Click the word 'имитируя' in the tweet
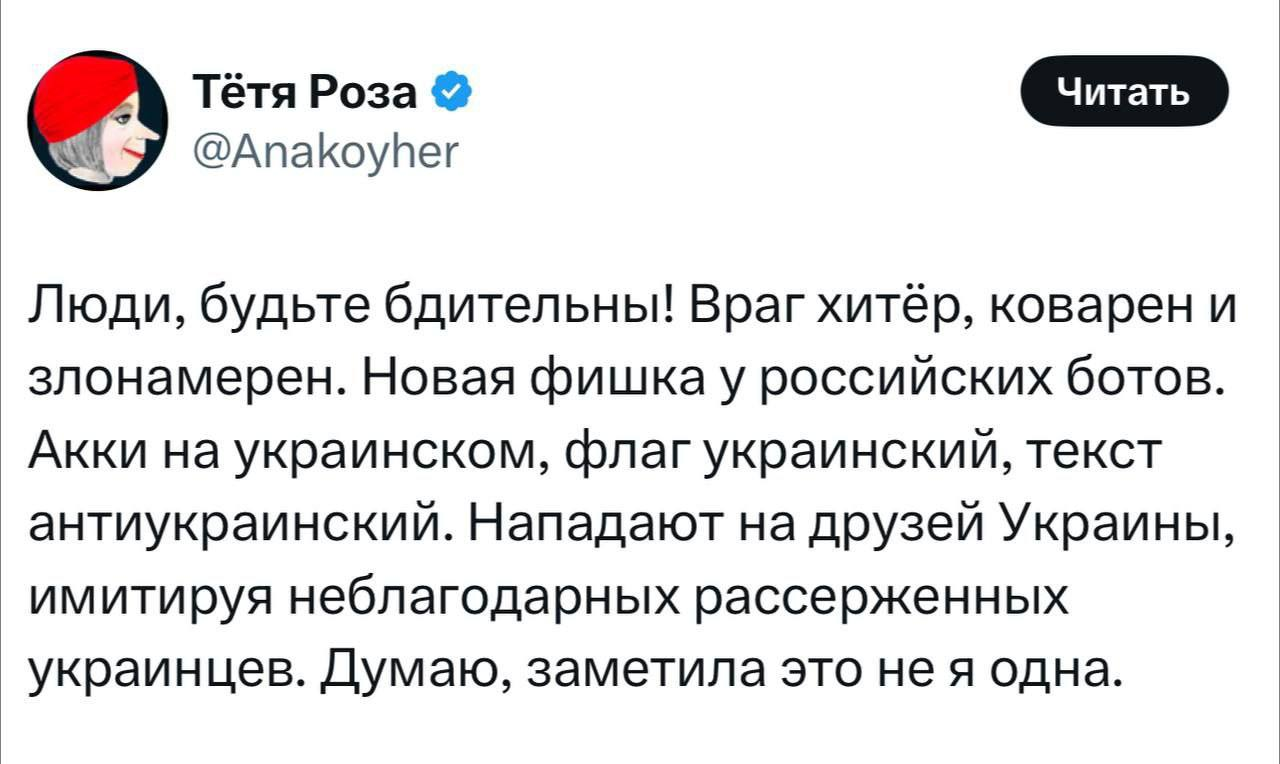Screen dimensions: 1280x764 click(x=158, y=603)
